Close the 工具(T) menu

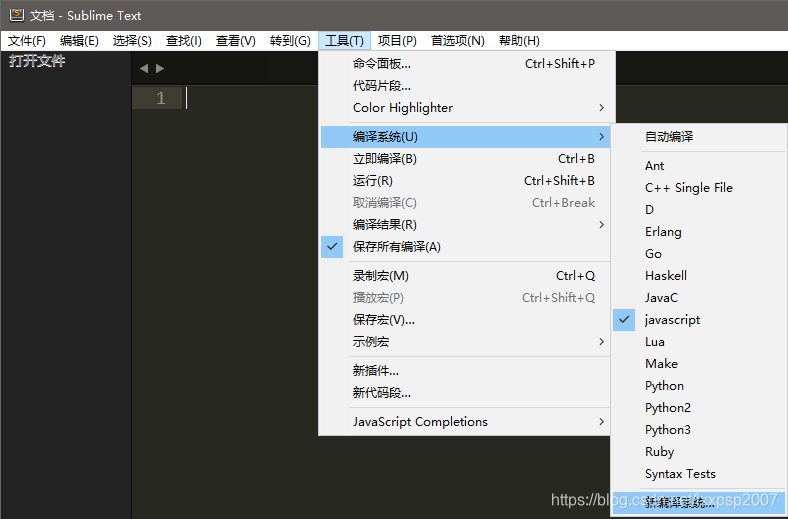[344, 41]
